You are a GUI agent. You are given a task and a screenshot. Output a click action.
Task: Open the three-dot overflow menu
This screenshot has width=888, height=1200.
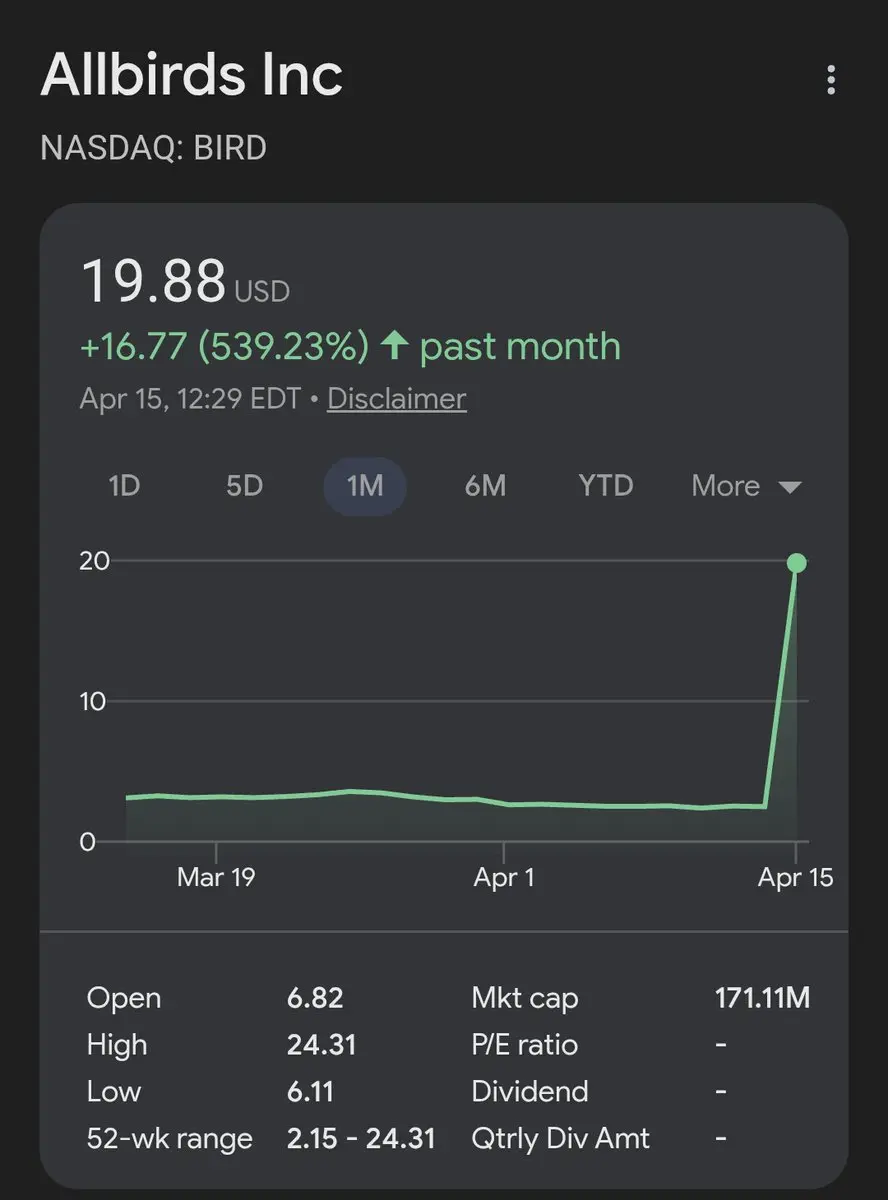(830, 80)
